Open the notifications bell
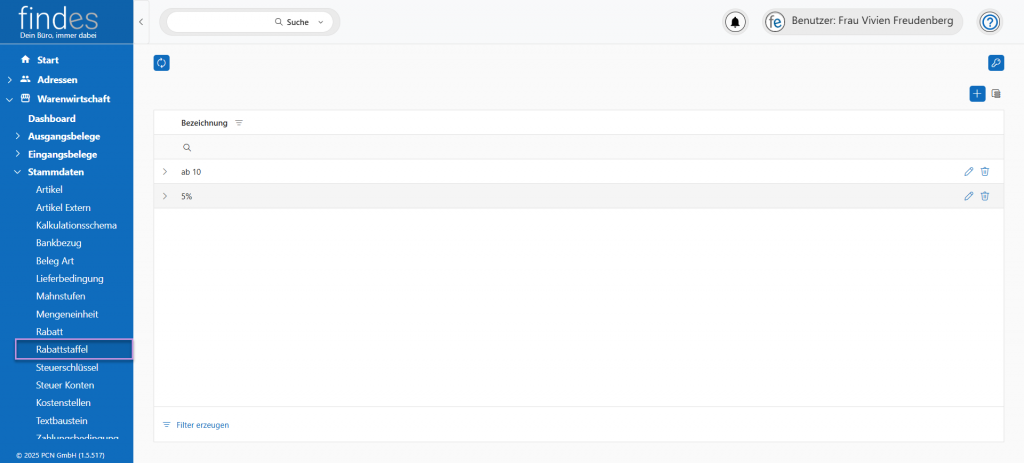 pos(736,22)
